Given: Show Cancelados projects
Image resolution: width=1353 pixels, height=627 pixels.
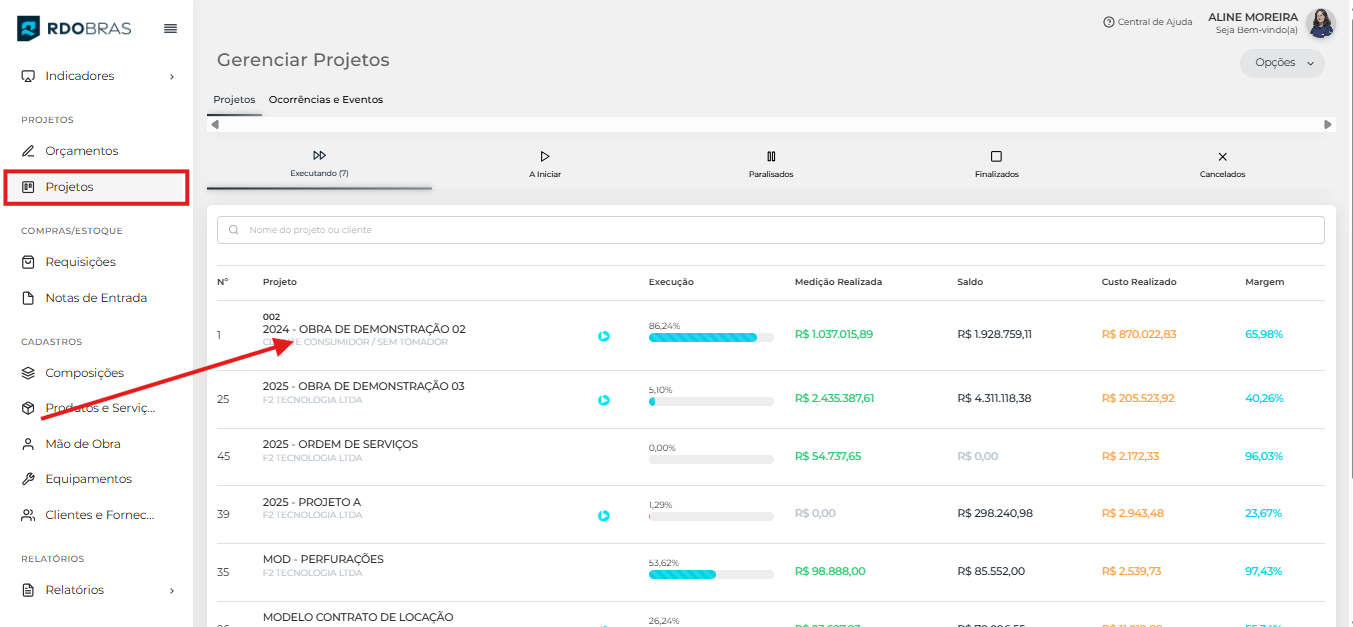Looking at the screenshot, I should pos(1222,164).
